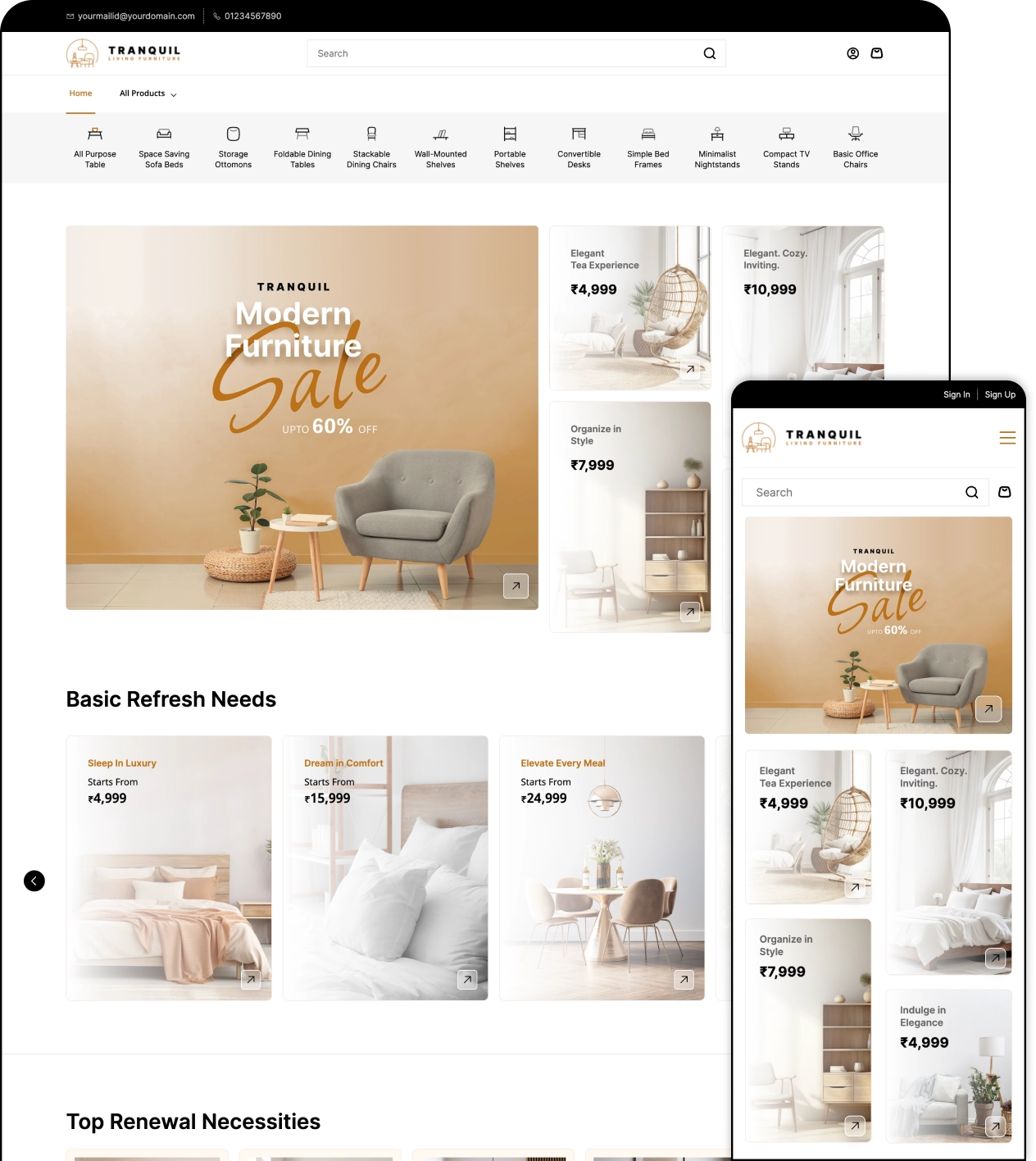Click arrow icon on Sleep In Luxury card
This screenshot has width=1036, height=1161.
(251, 979)
